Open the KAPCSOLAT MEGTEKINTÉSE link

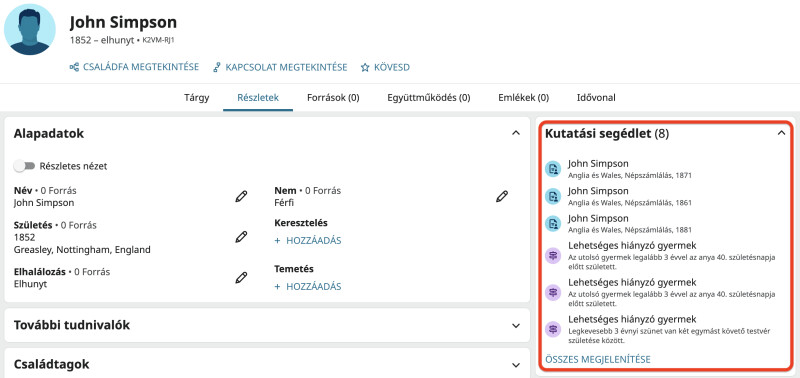286,67
